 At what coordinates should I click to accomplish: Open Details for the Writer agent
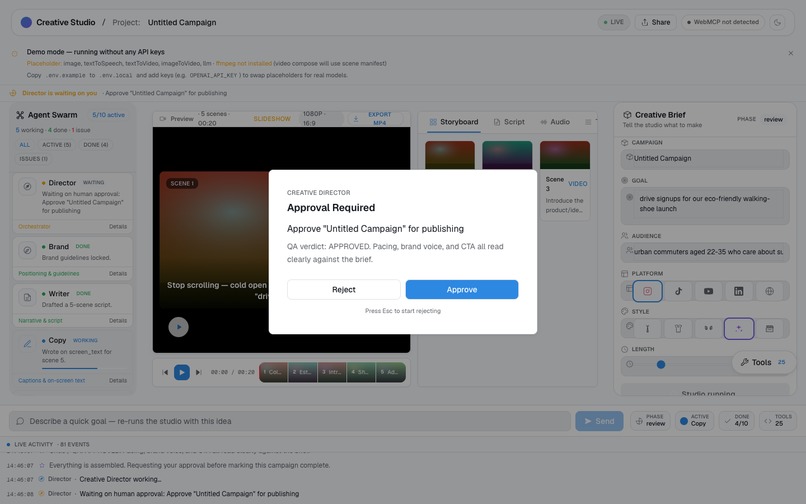coord(118,320)
